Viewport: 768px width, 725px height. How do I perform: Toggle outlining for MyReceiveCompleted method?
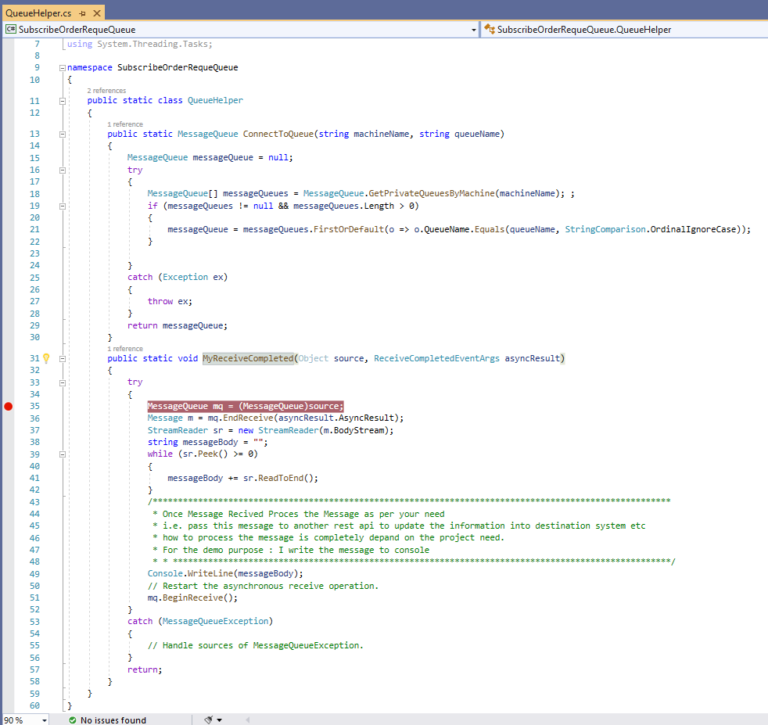[63, 358]
